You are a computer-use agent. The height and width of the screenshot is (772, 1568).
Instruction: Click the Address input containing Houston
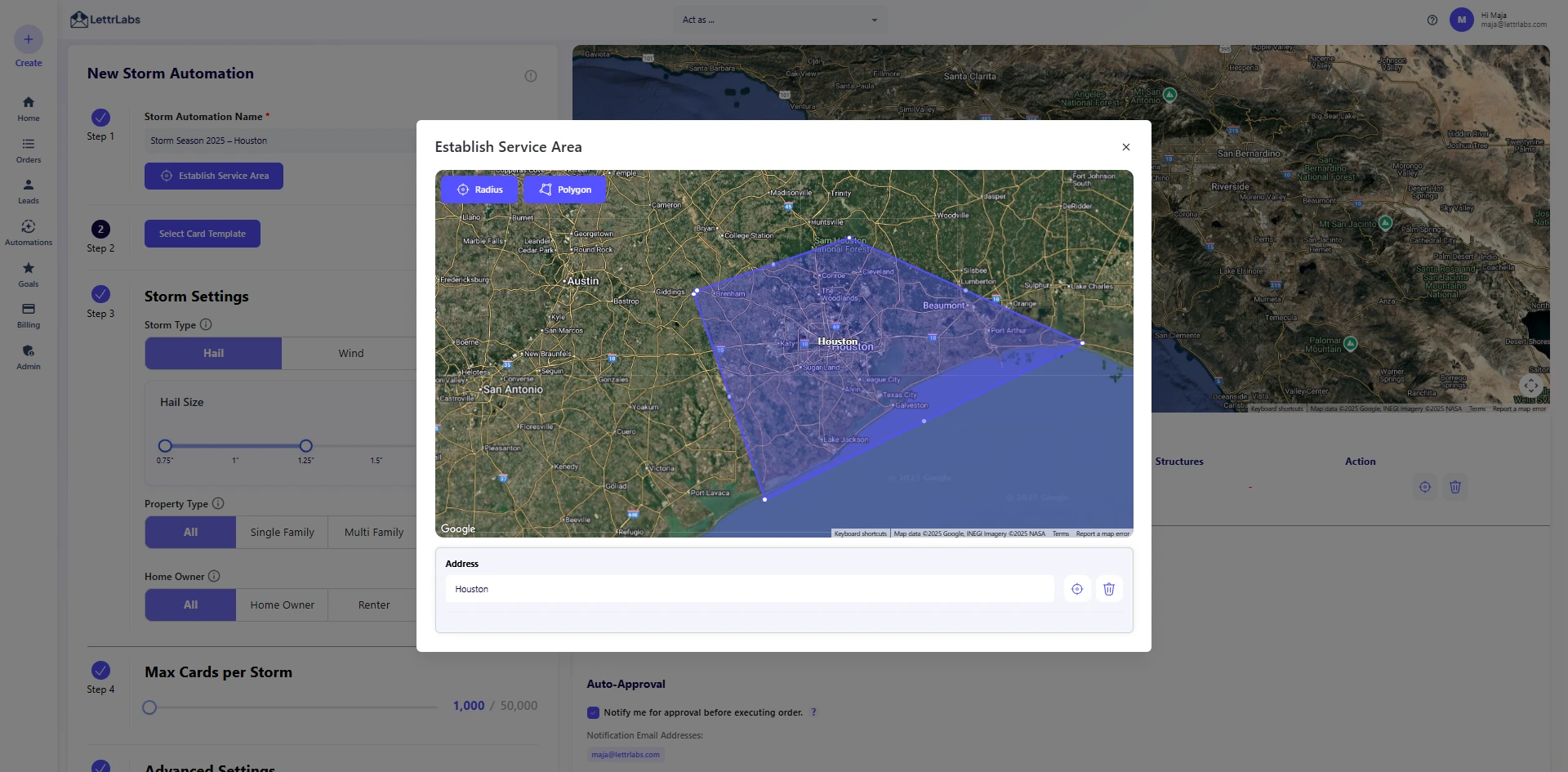click(750, 589)
